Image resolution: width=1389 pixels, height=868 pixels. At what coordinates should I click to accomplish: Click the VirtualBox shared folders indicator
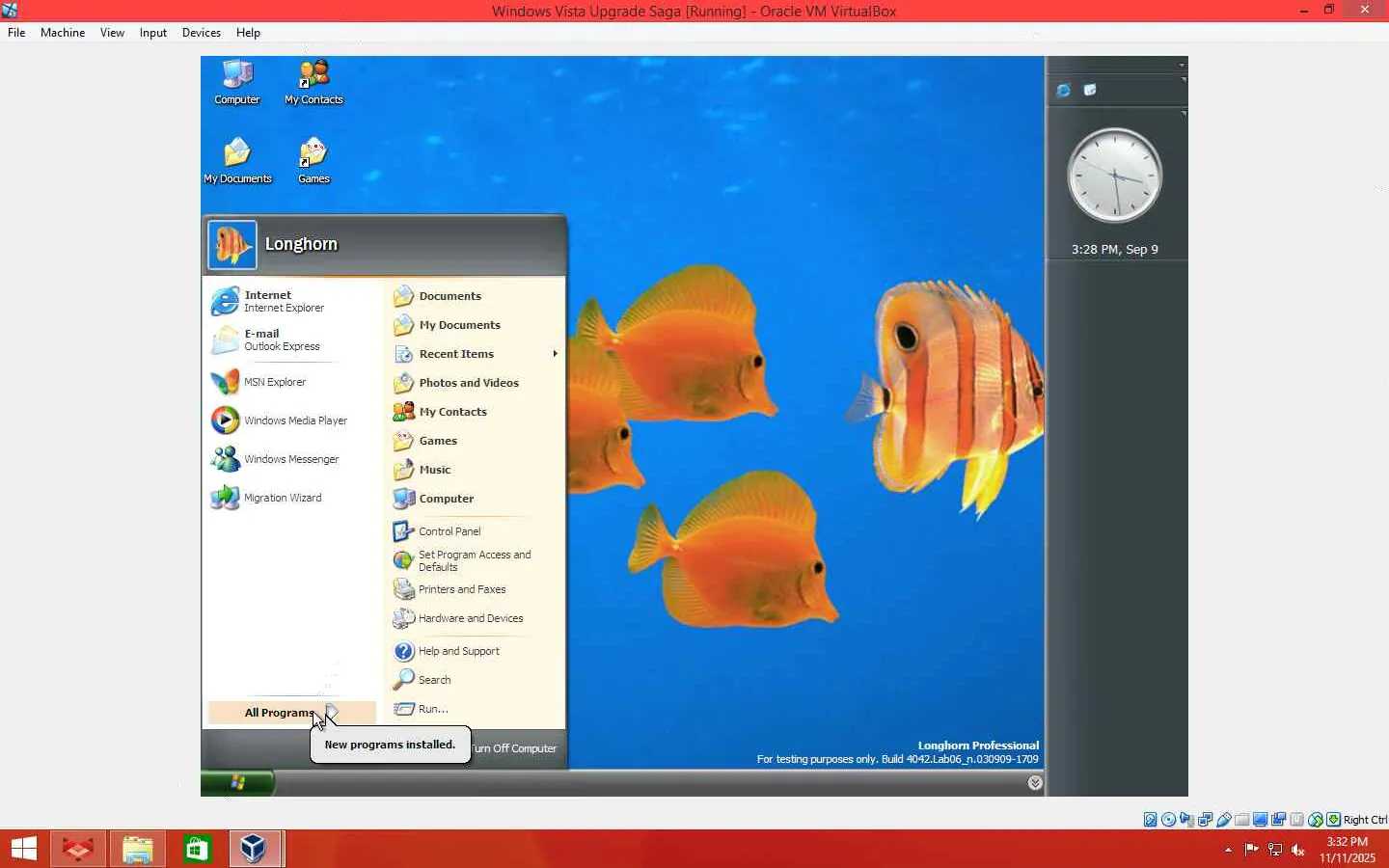pyautogui.click(x=1242, y=820)
